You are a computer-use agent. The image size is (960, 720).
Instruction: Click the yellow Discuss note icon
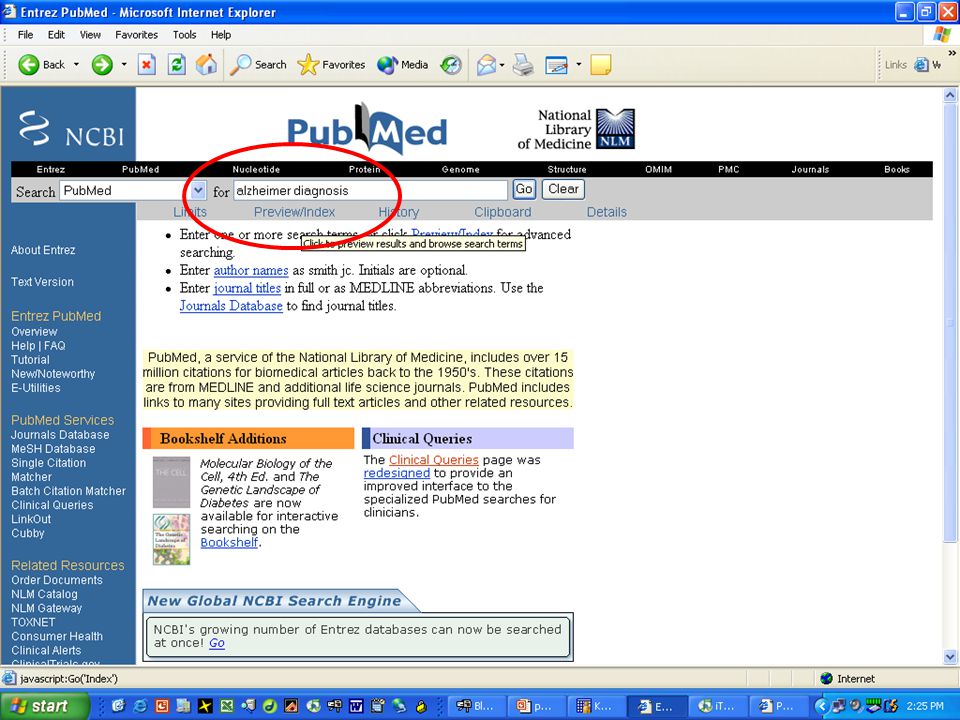click(601, 64)
